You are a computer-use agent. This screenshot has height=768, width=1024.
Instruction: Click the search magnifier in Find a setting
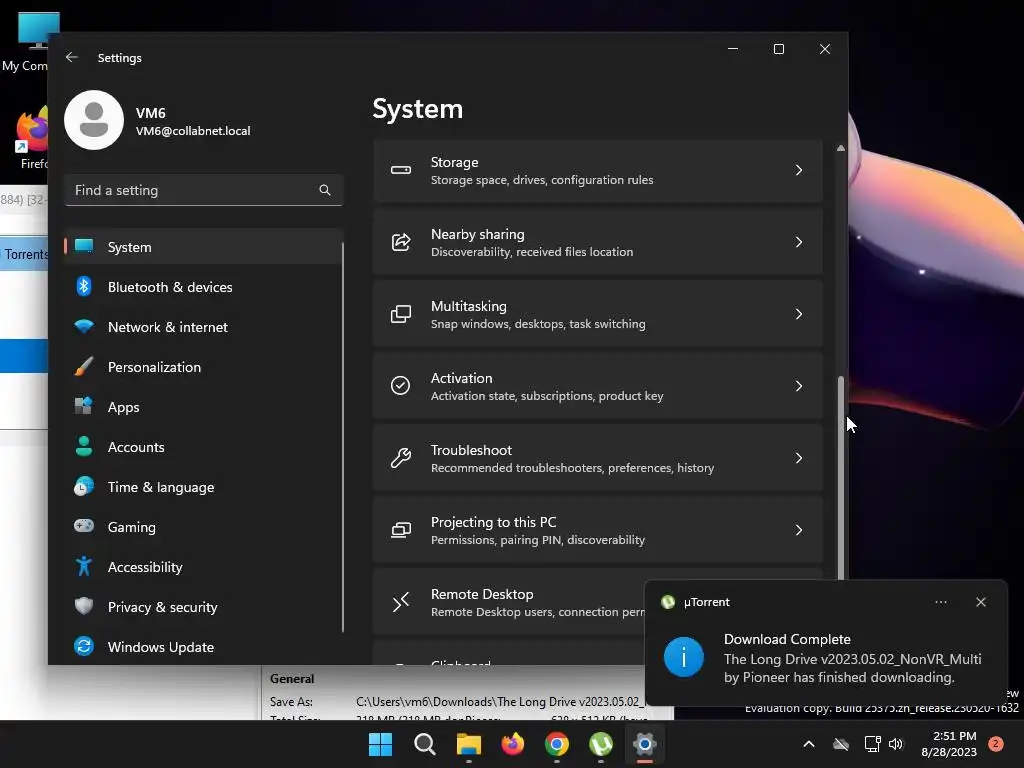[325, 190]
